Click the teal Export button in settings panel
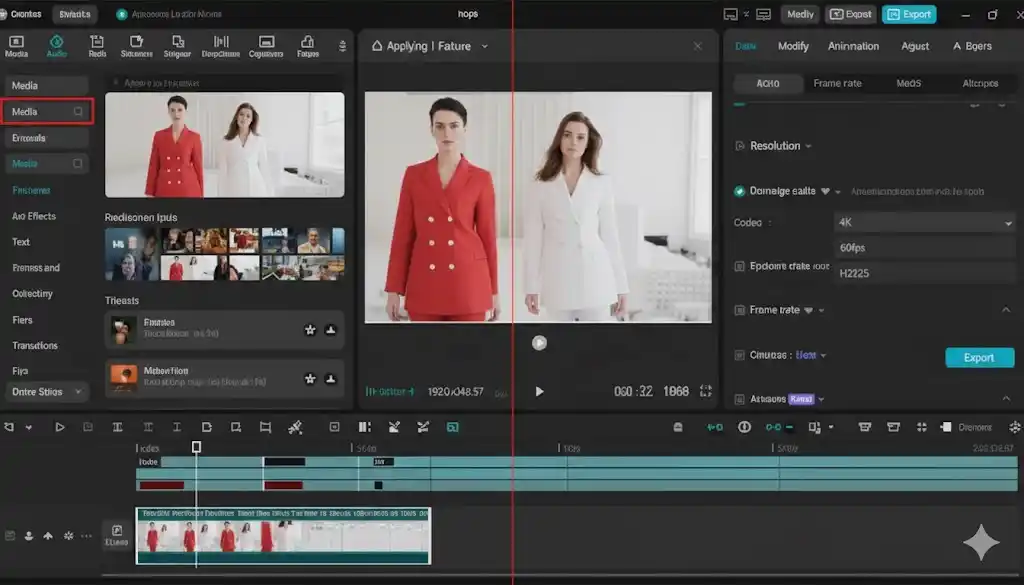The height and width of the screenshot is (585, 1024). (x=979, y=358)
